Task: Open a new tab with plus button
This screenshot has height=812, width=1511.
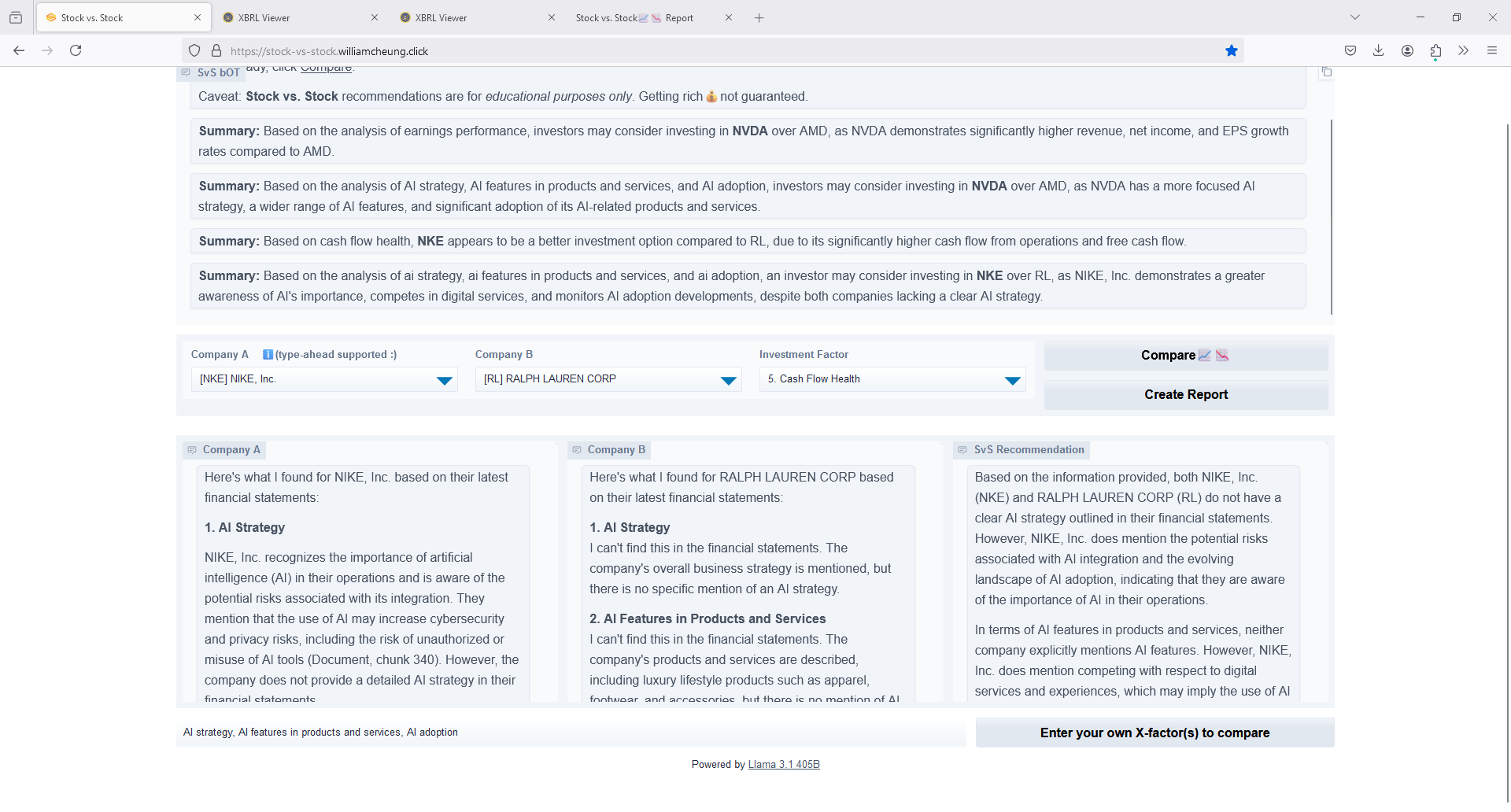Action: (x=759, y=17)
